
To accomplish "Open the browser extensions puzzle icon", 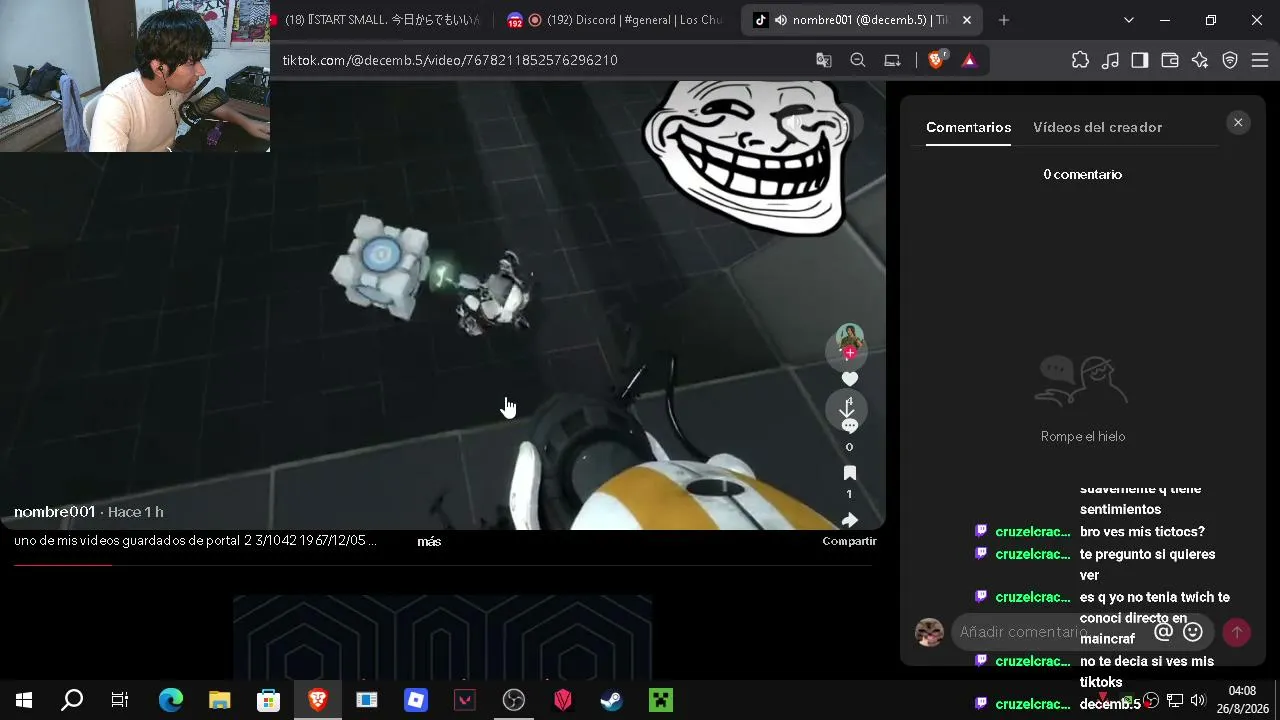I will pyautogui.click(x=1080, y=60).
